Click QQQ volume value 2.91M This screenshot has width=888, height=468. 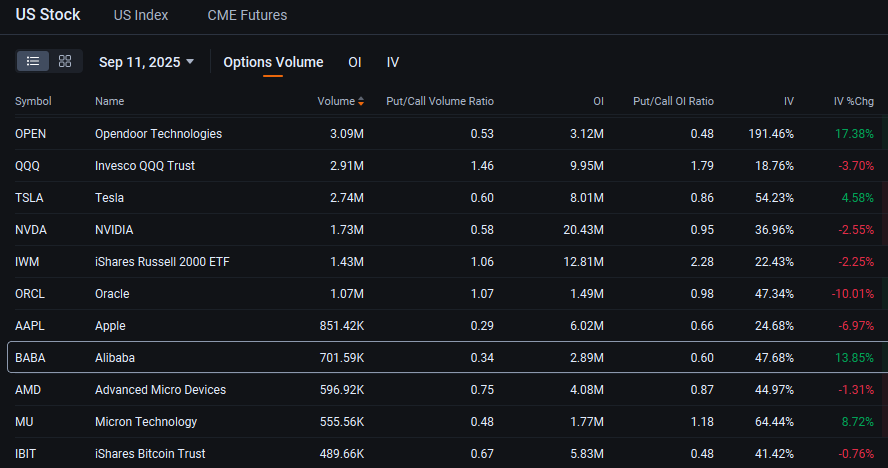pyautogui.click(x=347, y=166)
